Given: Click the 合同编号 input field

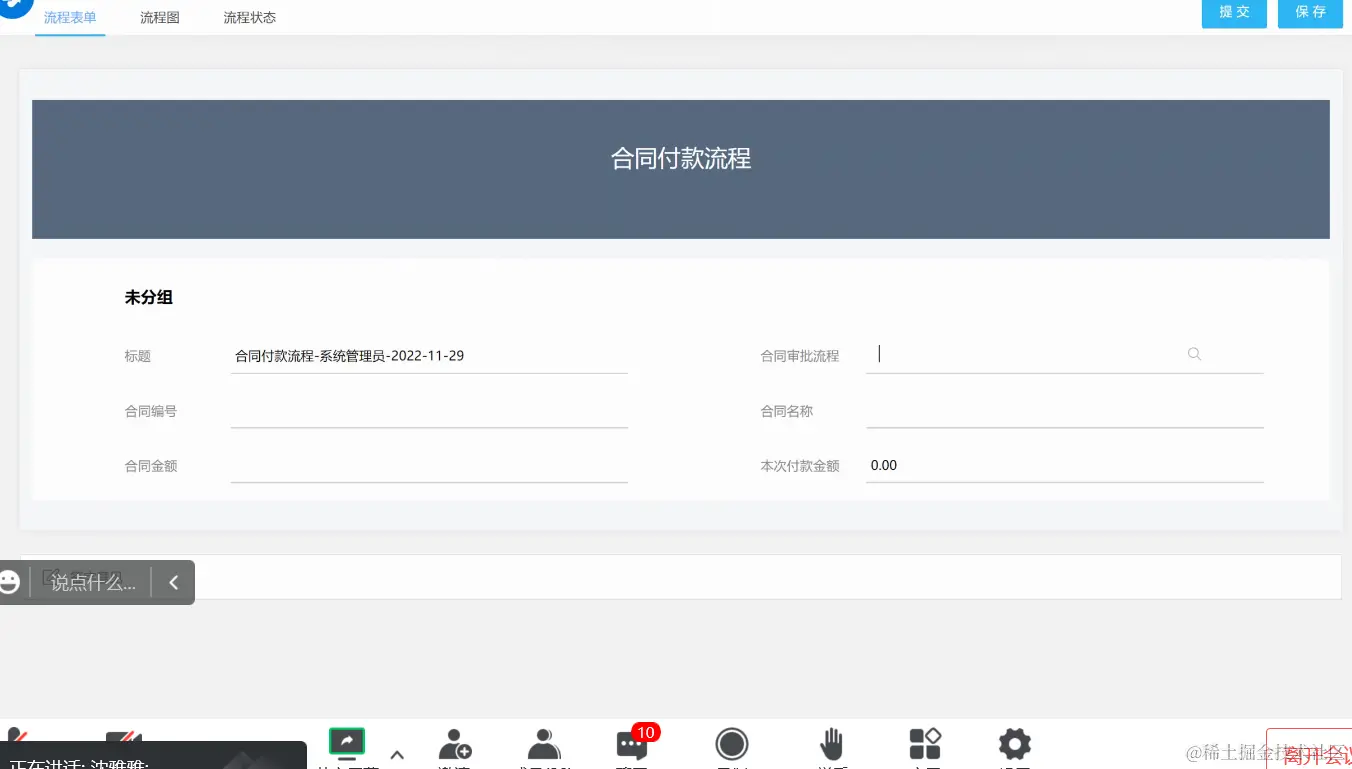Looking at the screenshot, I should click(429, 411).
